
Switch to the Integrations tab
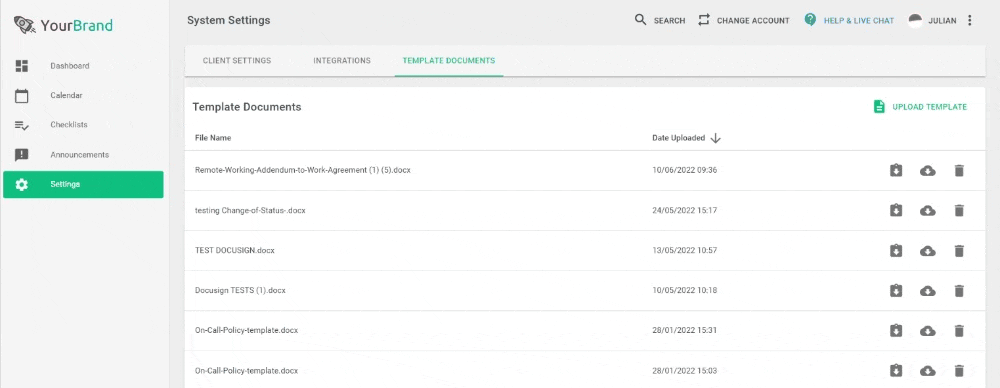tap(342, 61)
